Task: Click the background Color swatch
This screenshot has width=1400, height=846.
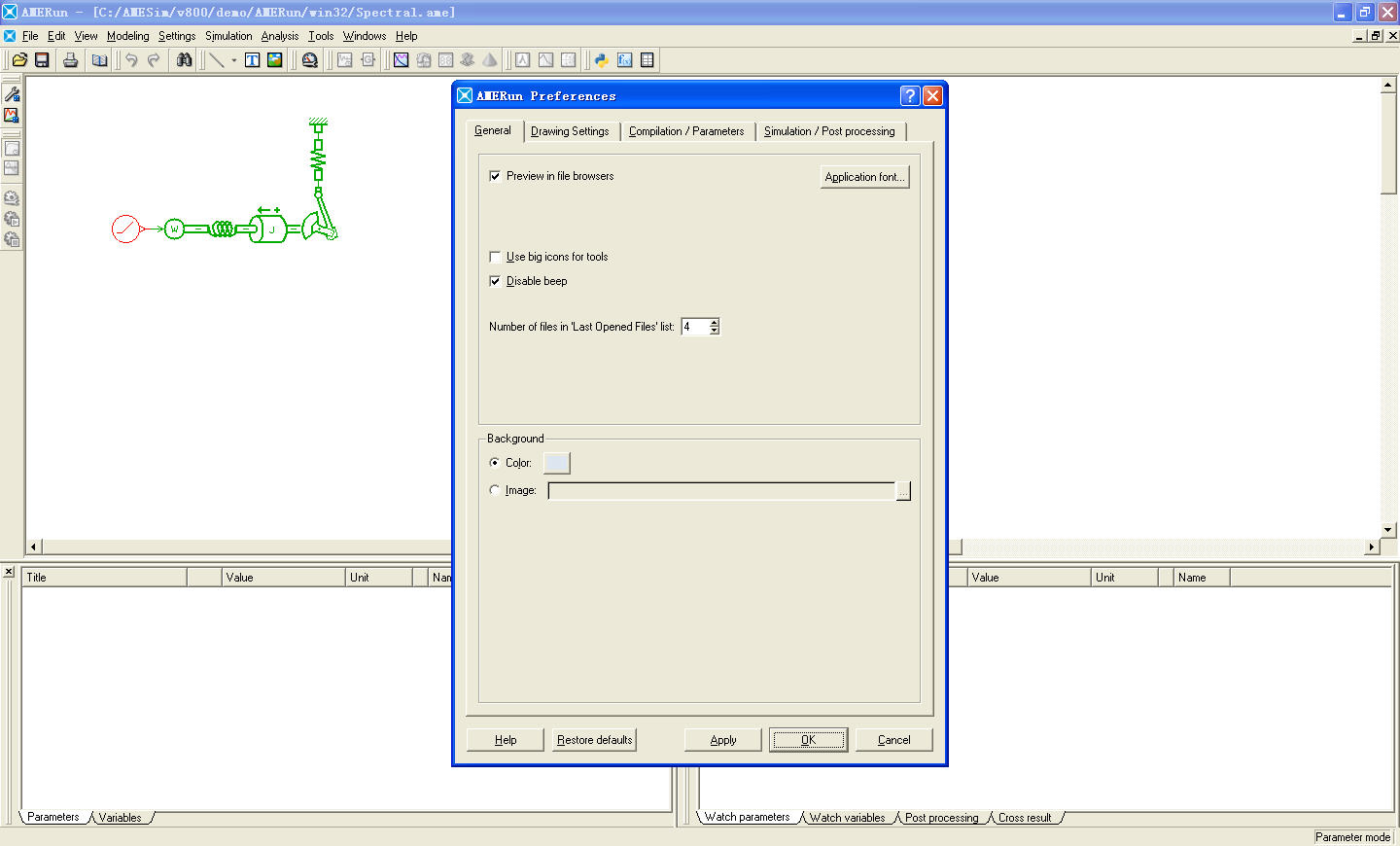Action: click(556, 463)
